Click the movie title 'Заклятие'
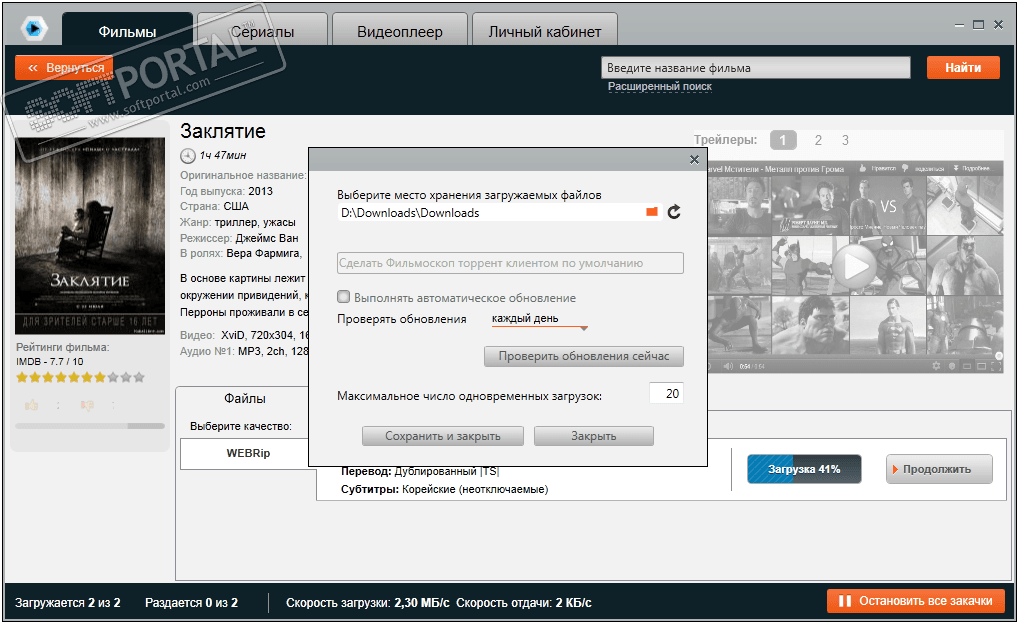1019x624 pixels. tap(223, 131)
